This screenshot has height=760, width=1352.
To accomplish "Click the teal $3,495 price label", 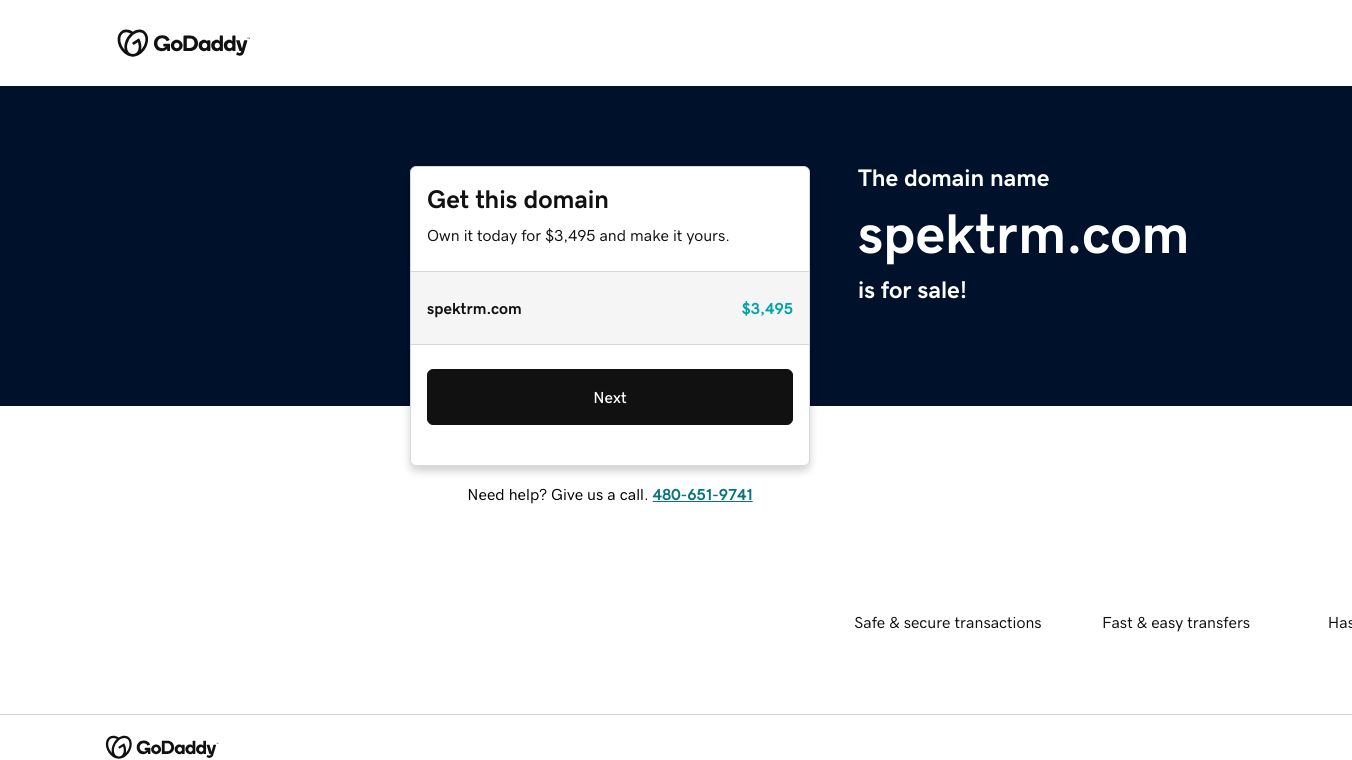I will click(767, 308).
